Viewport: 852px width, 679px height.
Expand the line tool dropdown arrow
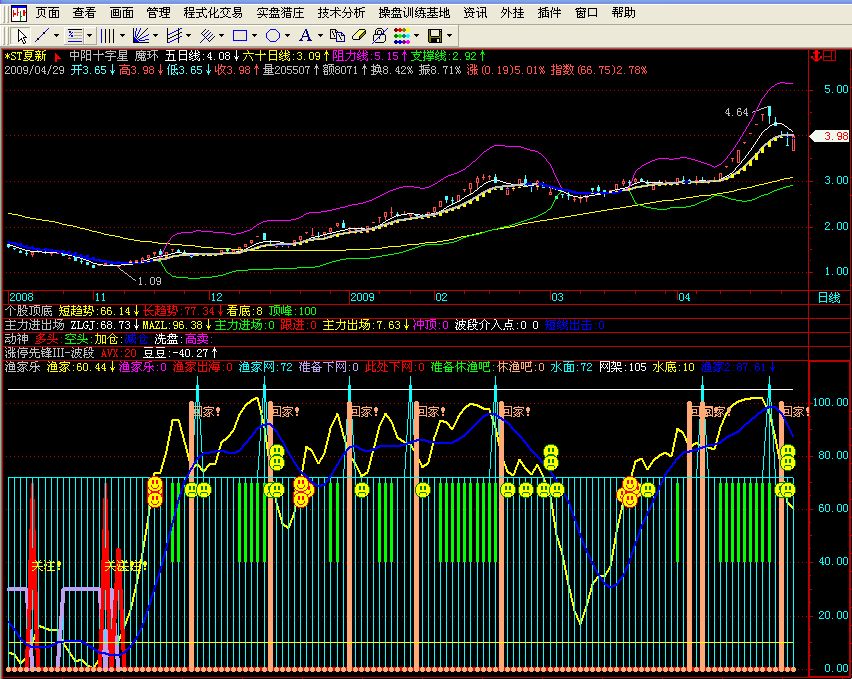click(57, 35)
